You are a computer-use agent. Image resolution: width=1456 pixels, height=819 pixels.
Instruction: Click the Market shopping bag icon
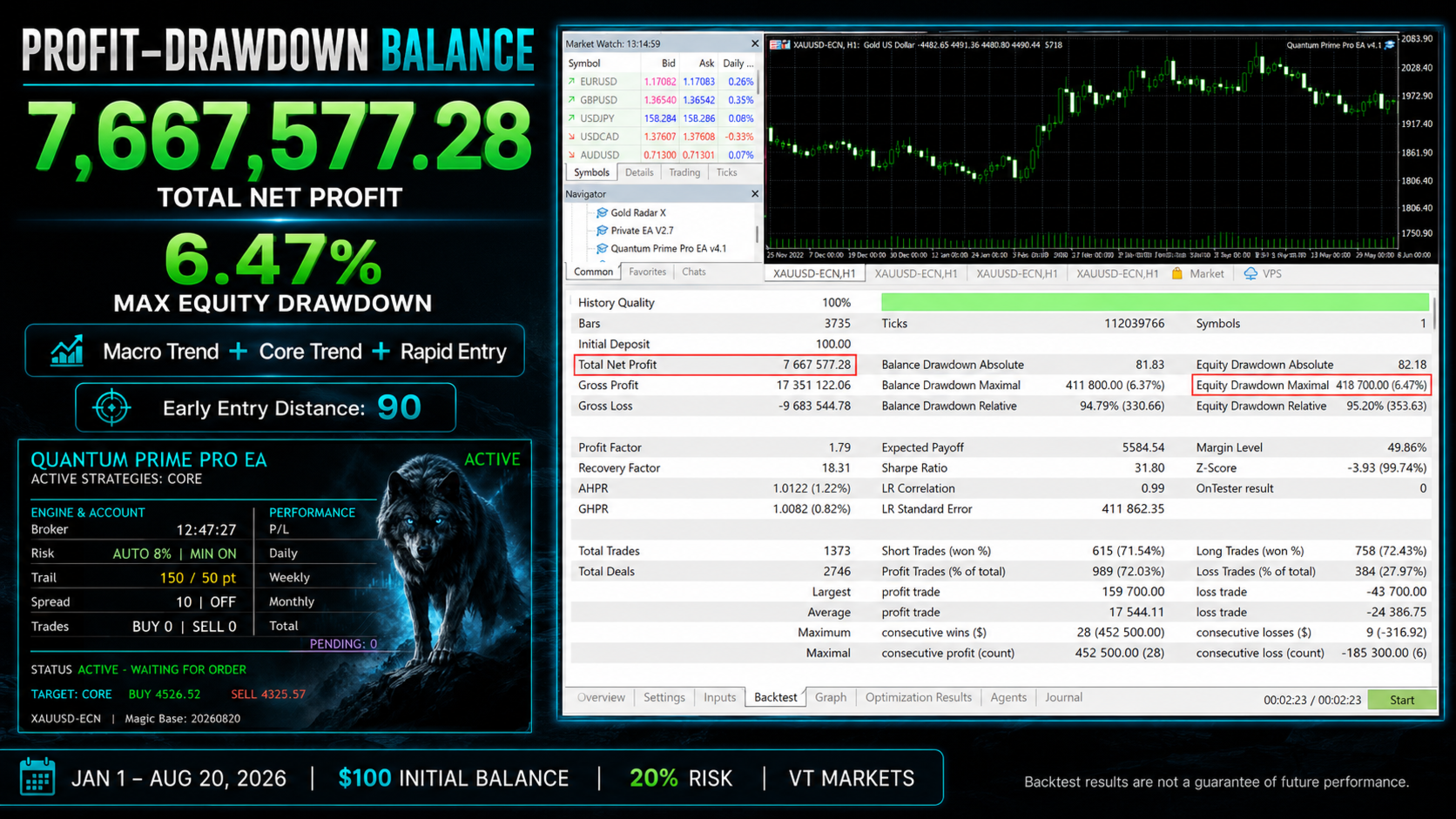pos(1177,273)
